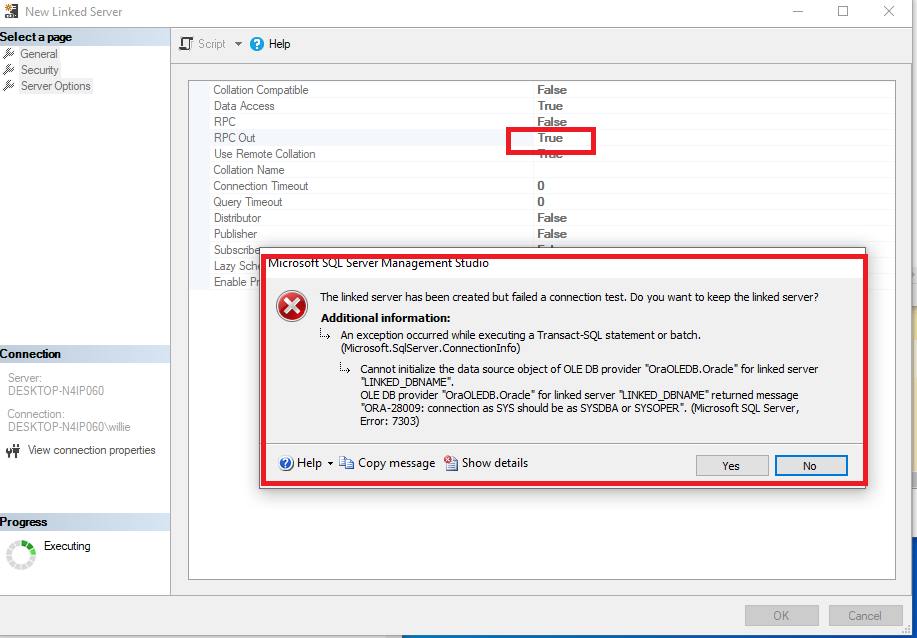Select the Collation Name property label
The height and width of the screenshot is (638, 917).
coord(249,170)
